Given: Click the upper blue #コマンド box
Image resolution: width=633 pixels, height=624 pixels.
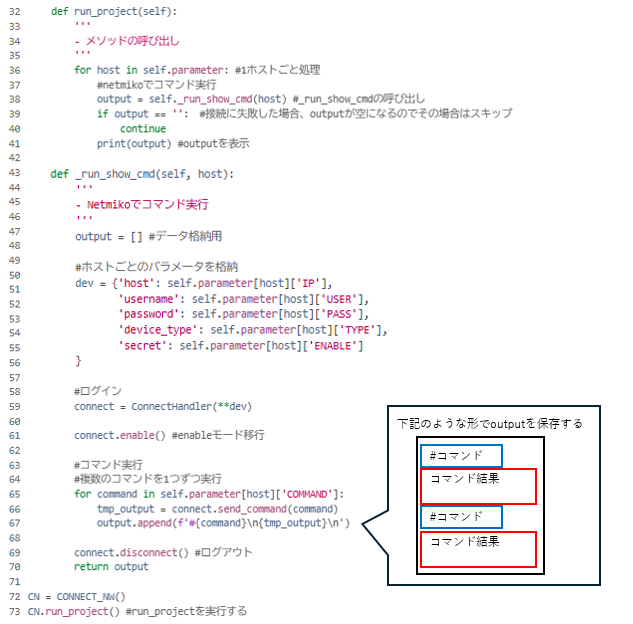Looking at the screenshot, I should pyautogui.click(x=461, y=456).
